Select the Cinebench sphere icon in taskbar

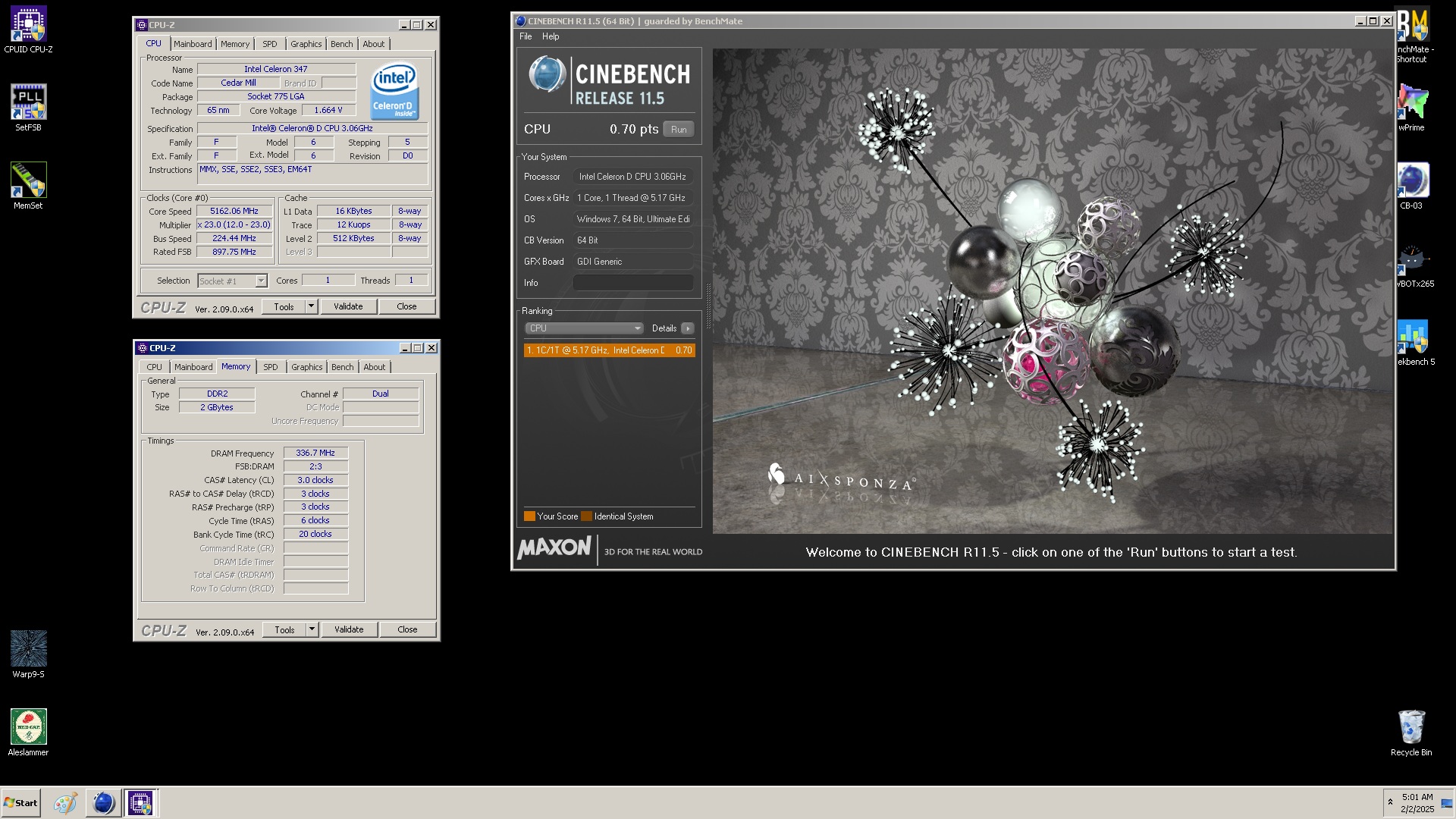coord(103,803)
